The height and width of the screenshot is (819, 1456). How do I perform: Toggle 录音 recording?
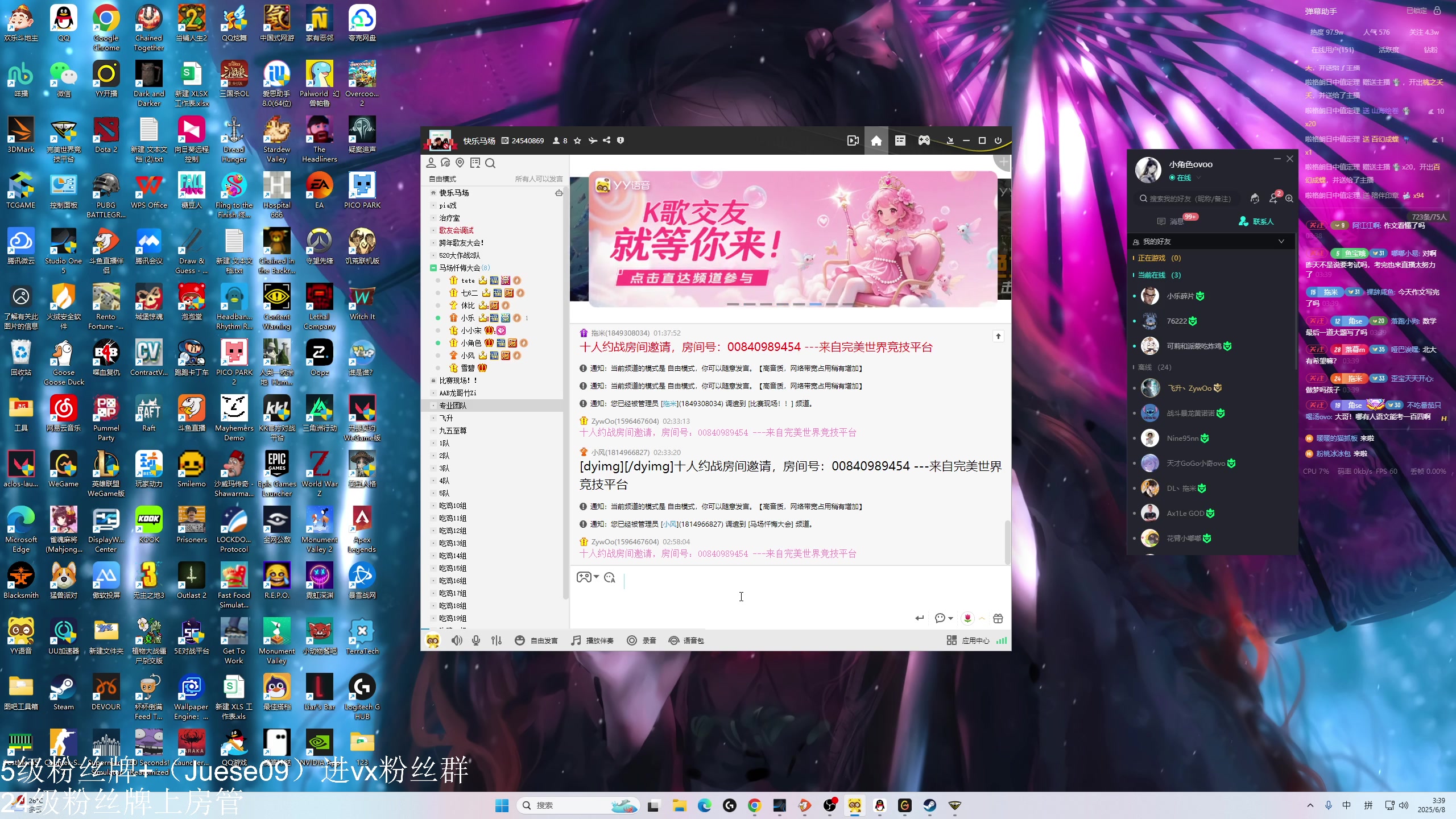coord(642,640)
